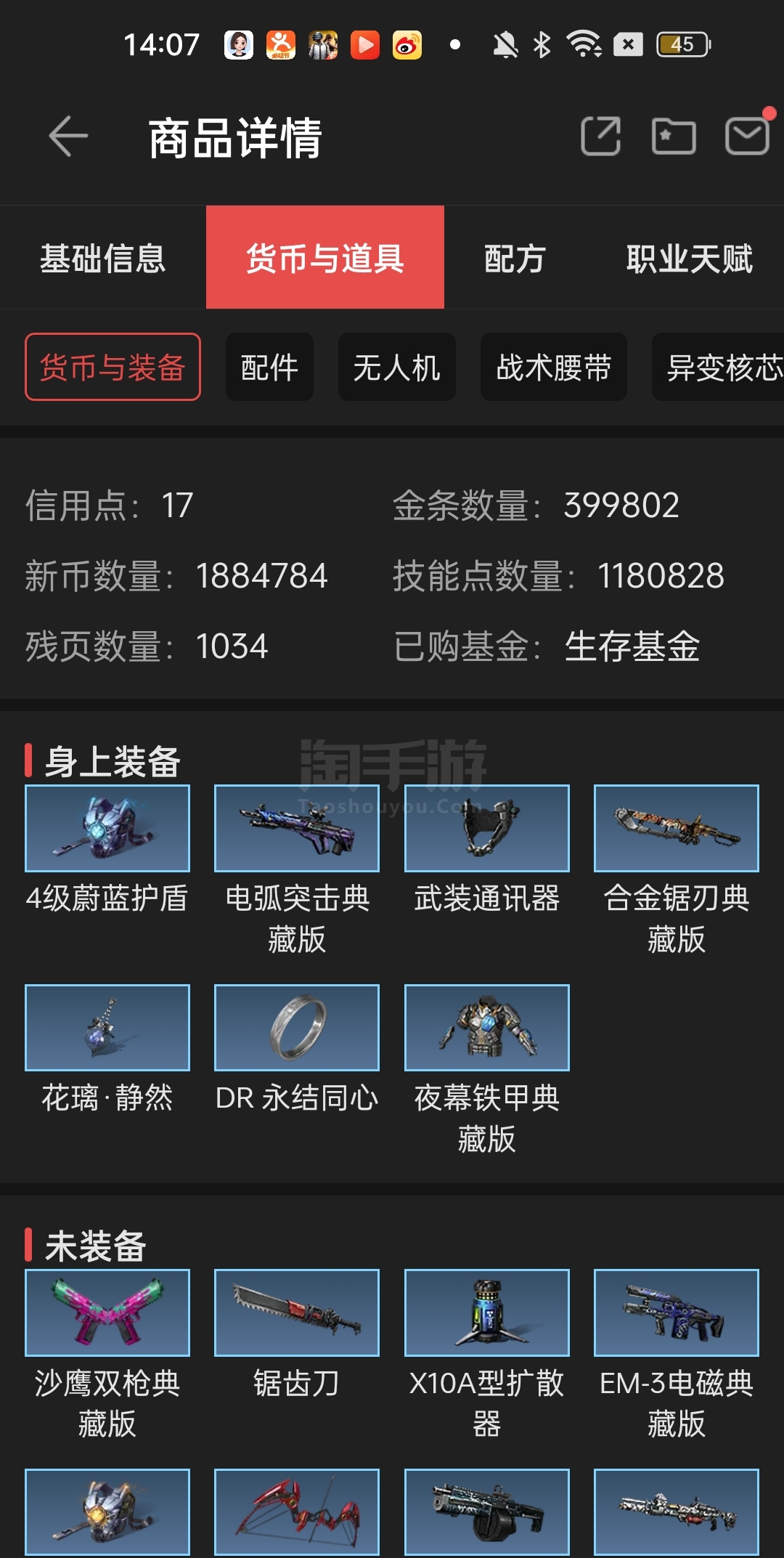Screen dimensions: 784x1558
Task: Tap the DR 永结同心 ring image
Action: coord(297,1028)
